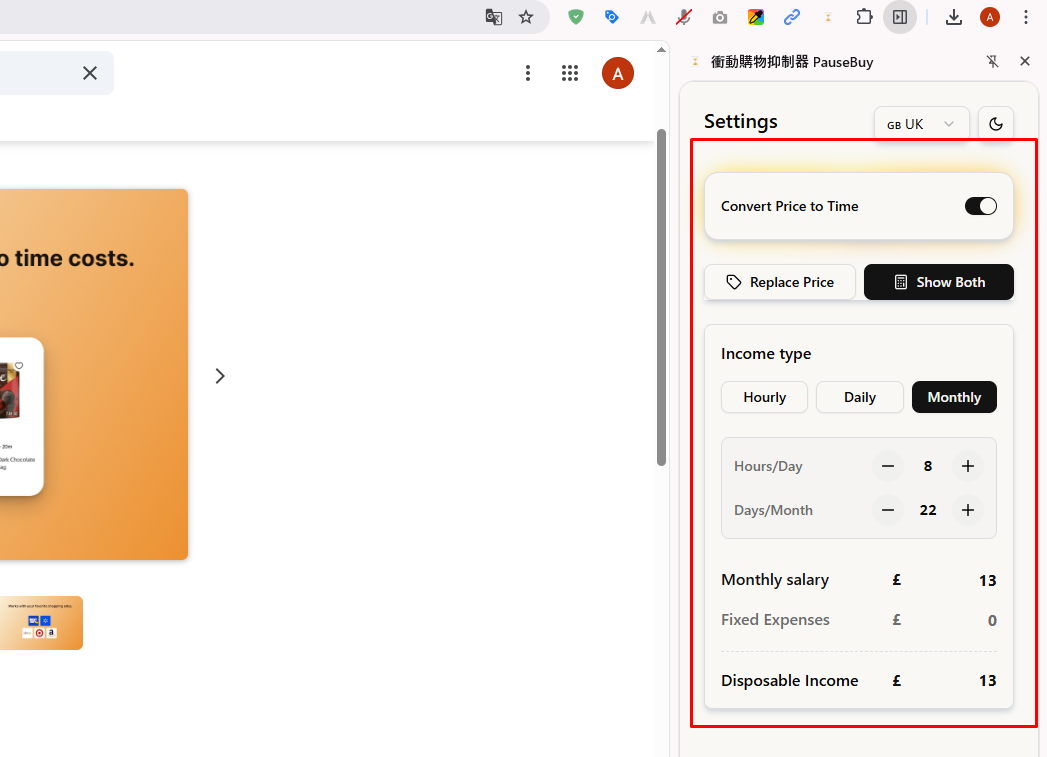
Task: Open the eyedropper color picker extension
Action: tap(755, 17)
